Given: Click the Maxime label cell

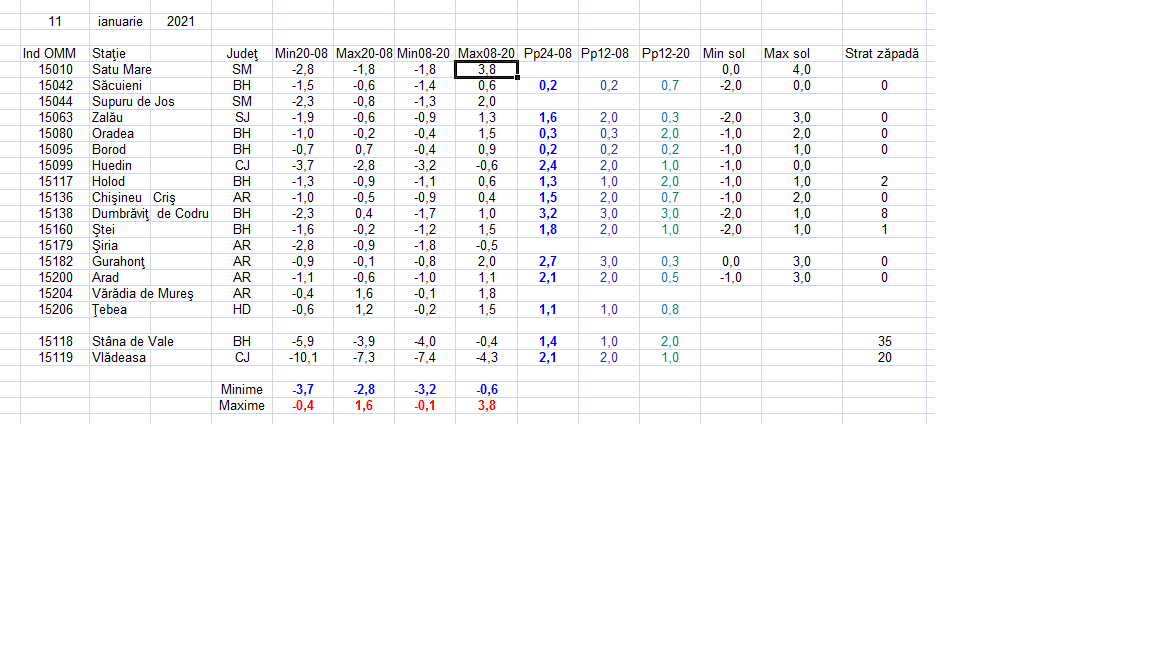Looking at the screenshot, I should coord(242,406).
